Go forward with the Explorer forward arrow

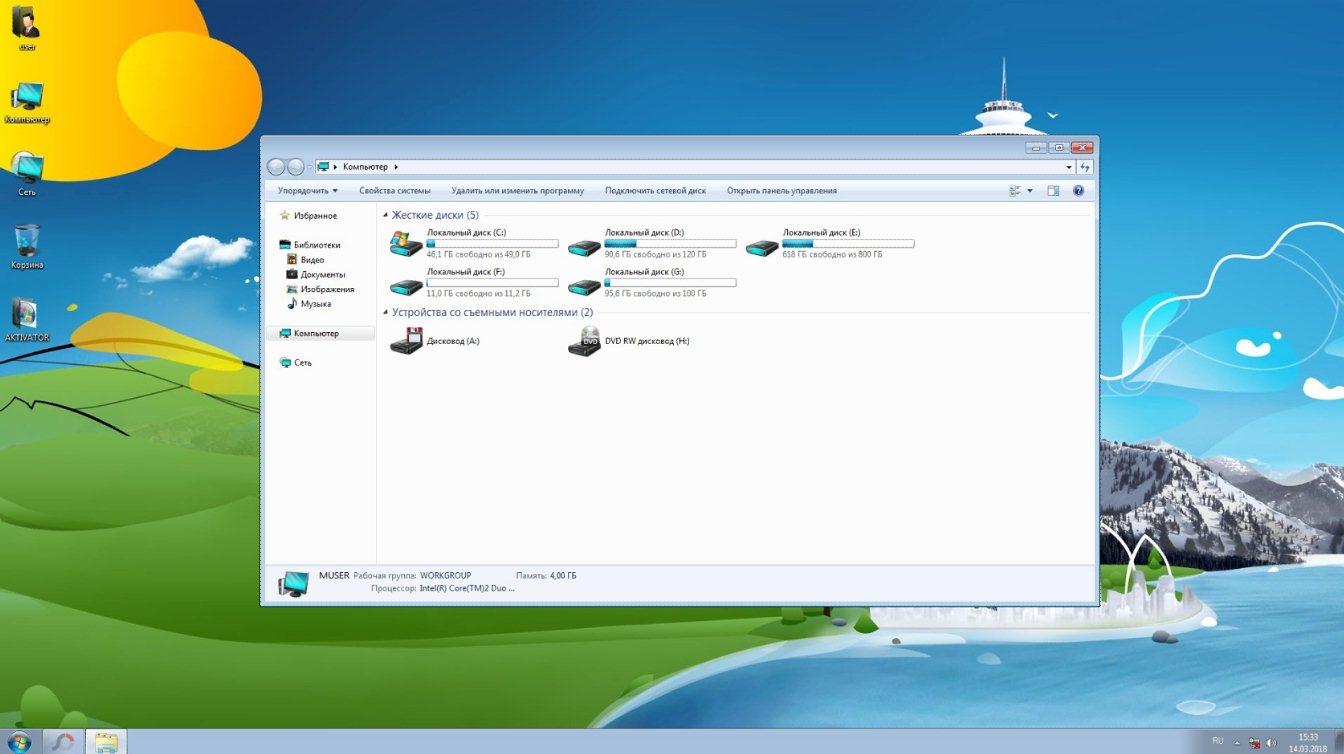296,167
